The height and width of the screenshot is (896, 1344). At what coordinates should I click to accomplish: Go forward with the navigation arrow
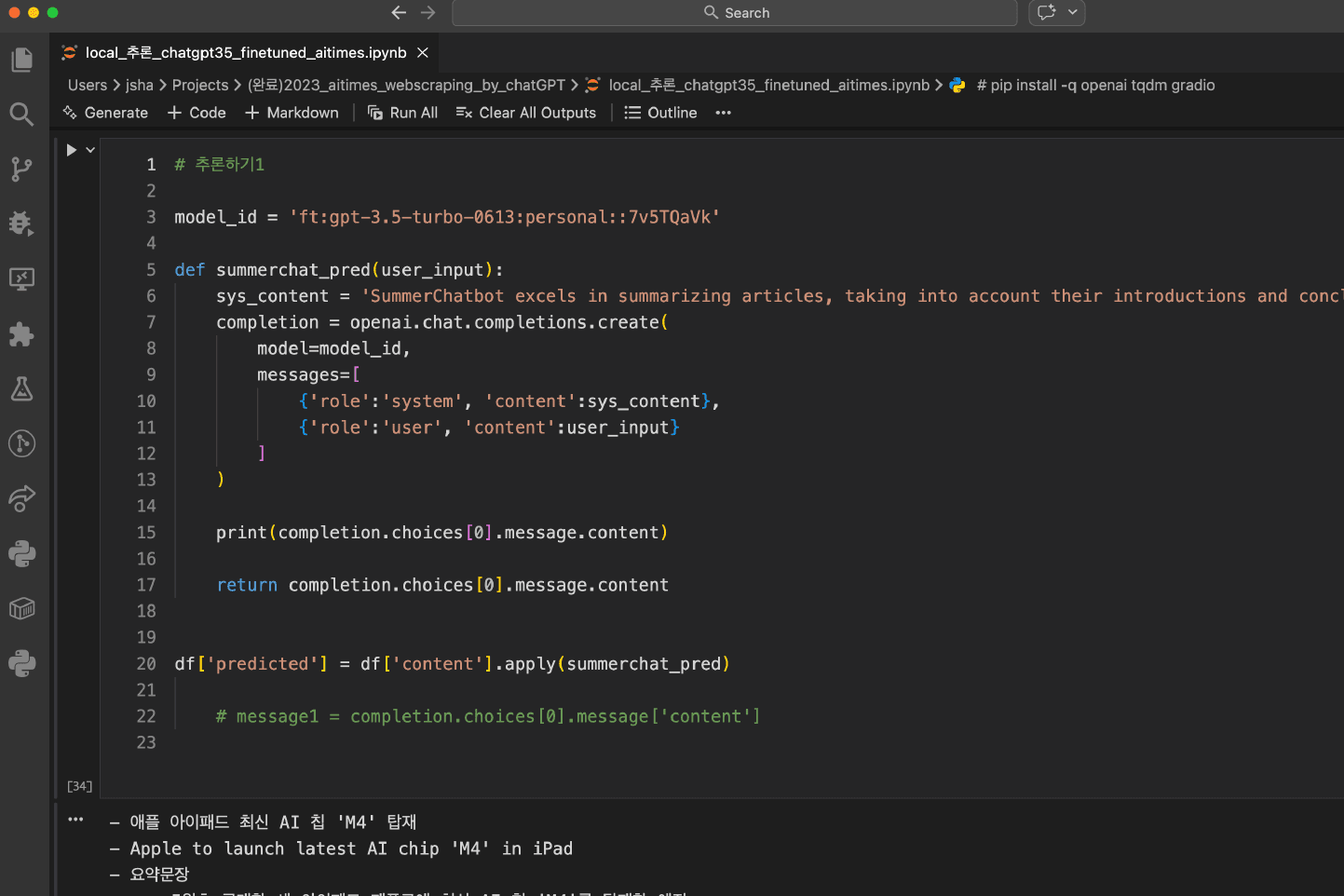pyautogui.click(x=428, y=12)
